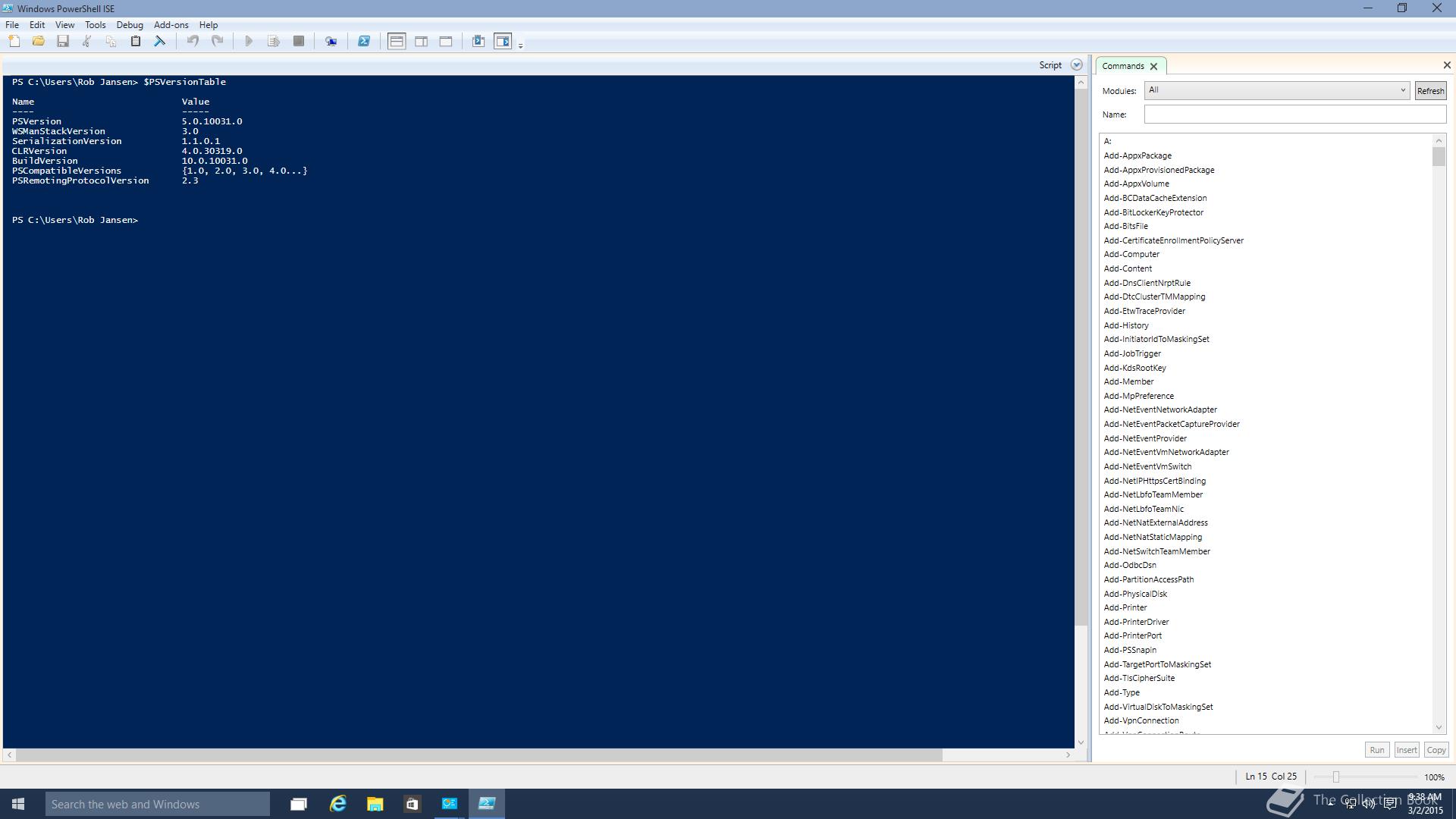The height and width of the screenshot is (819, 1456).
Task: Clear the console pane with squeegee icon
Action: [160, 42]
